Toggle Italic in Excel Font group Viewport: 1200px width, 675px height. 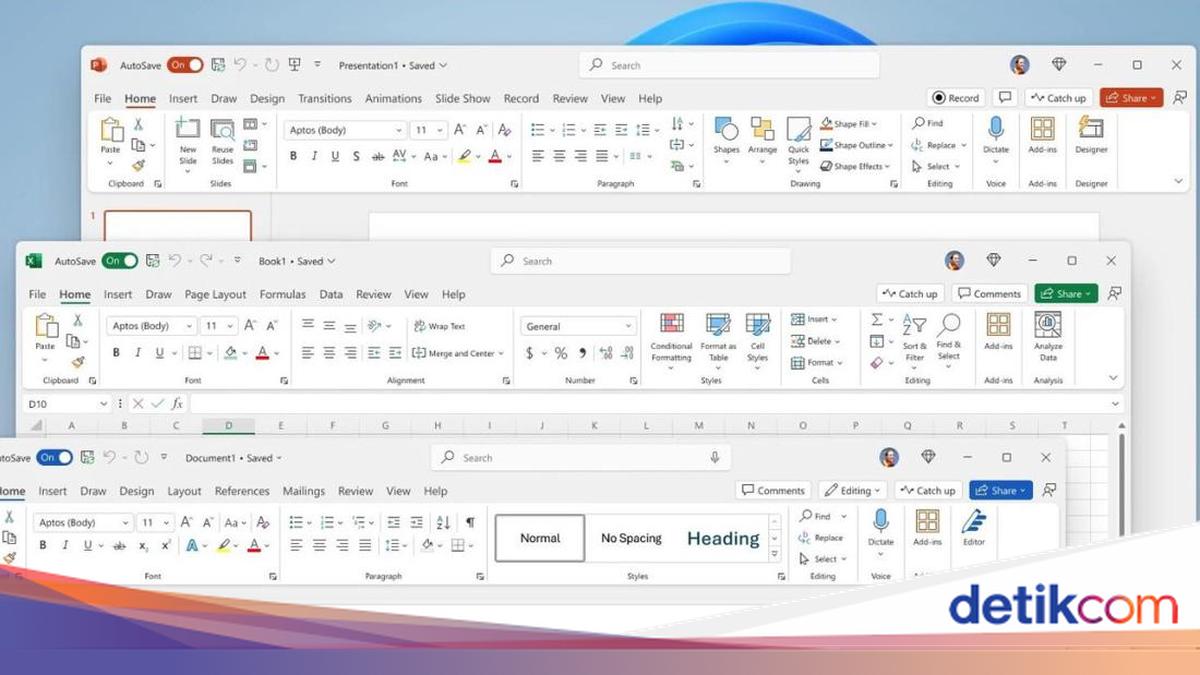138,352
